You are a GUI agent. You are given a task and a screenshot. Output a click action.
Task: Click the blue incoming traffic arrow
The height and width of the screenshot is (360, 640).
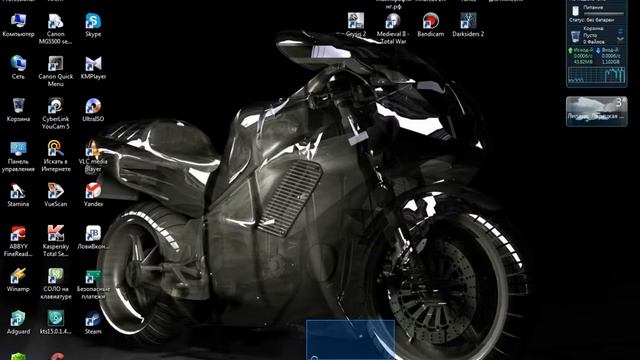pyautogui.click(x=598, y=51)
